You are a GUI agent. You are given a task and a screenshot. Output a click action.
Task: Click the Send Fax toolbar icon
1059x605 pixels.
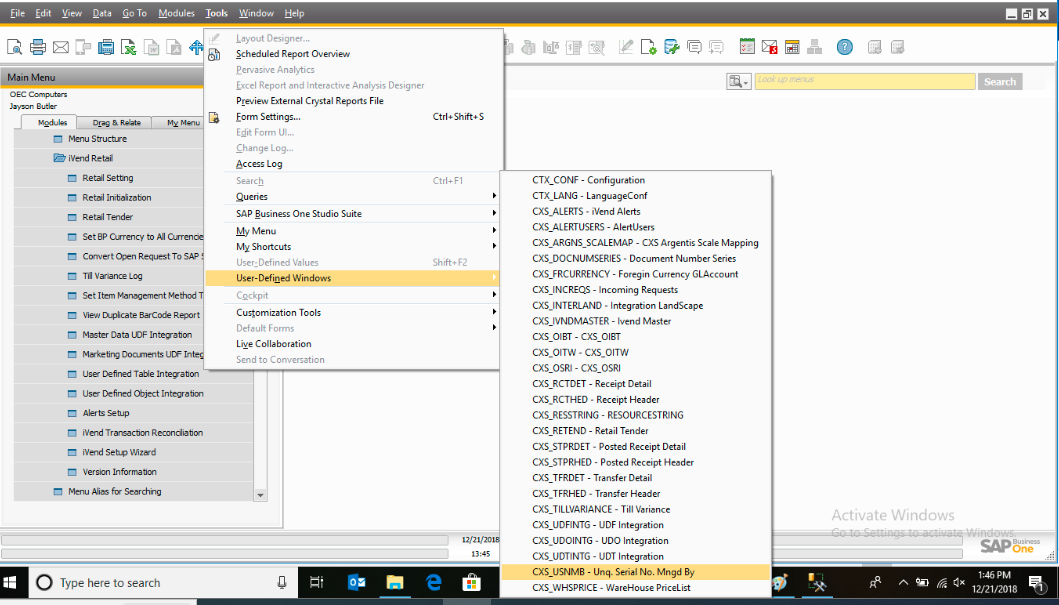(x=105, y=47)
